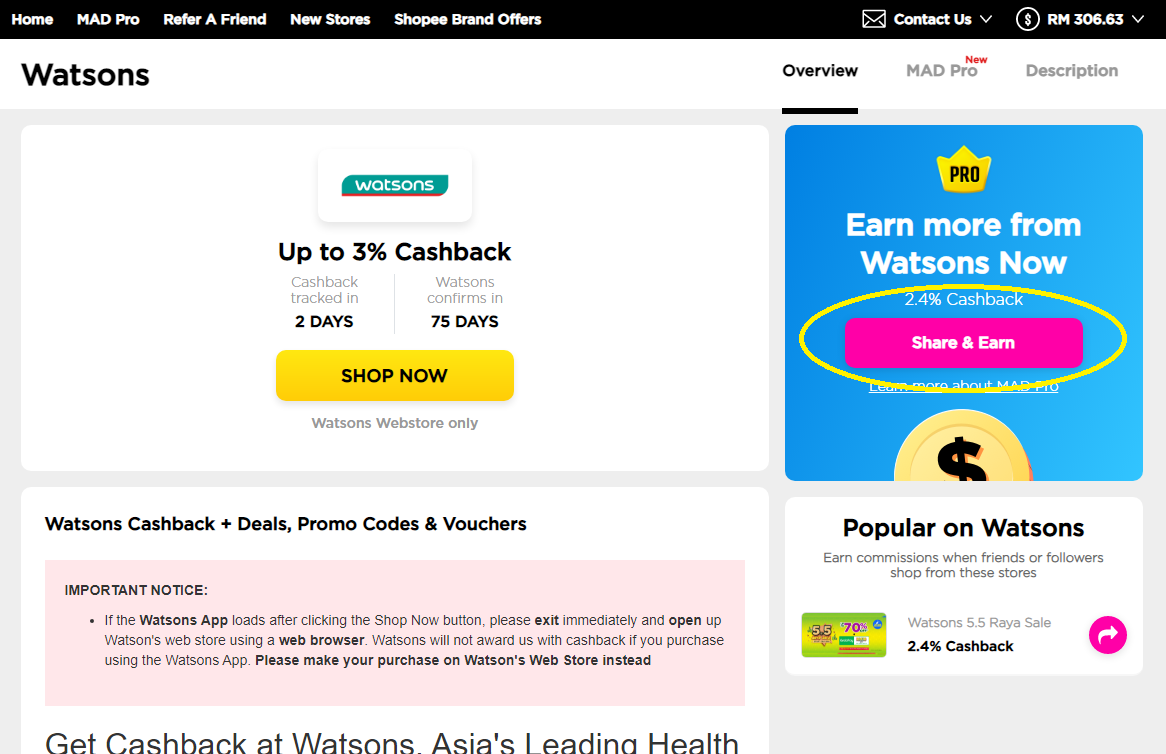1166x754 pixels.
Task: Click the dollar coin balance icon
Action: click(x=1028, y=19)
